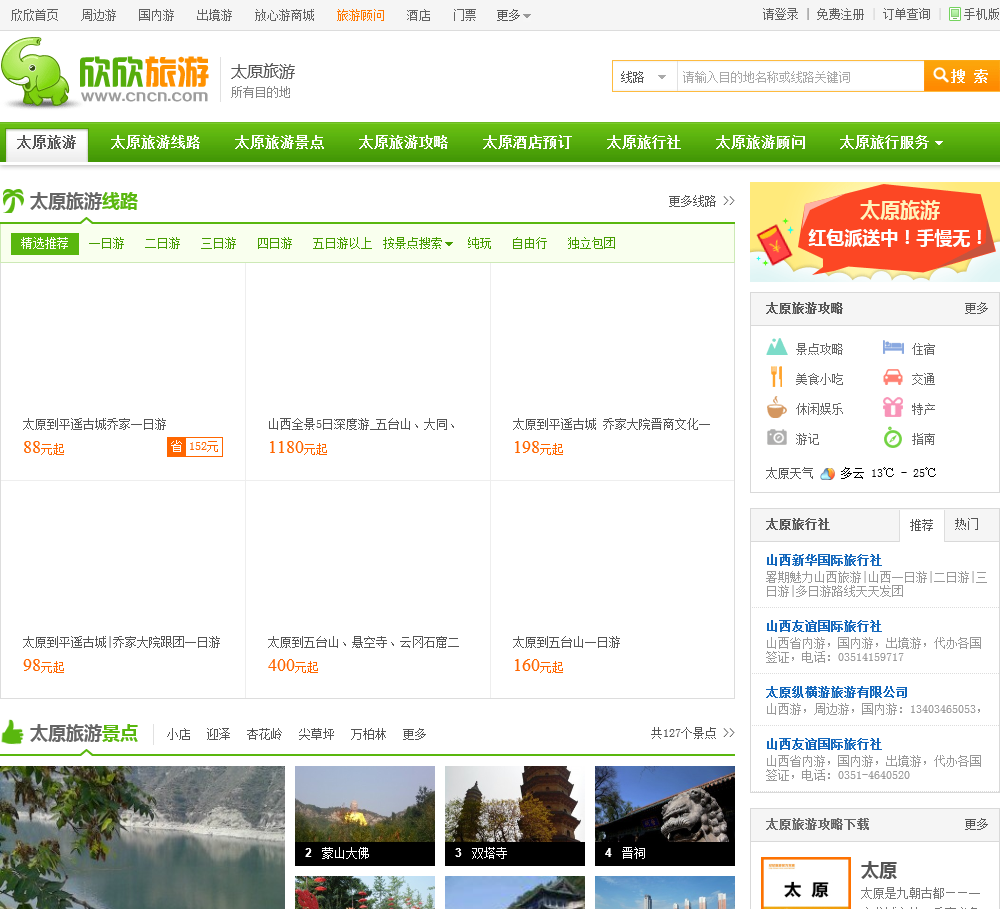The image size is (1000, 909).
Task: Open the 山西全景5日深度游 route
Action: pos(362,424)
